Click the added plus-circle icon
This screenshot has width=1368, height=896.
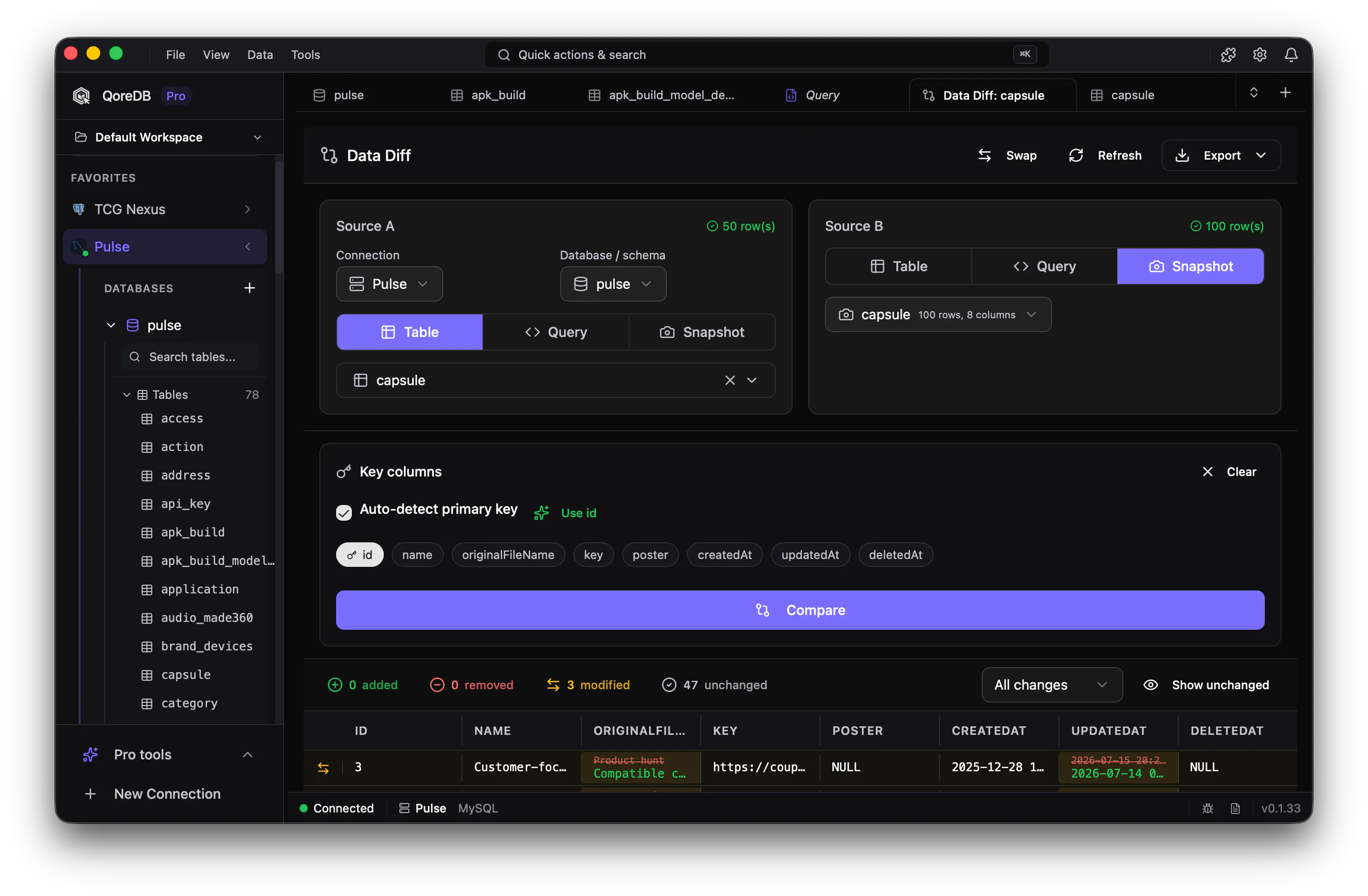335,684
